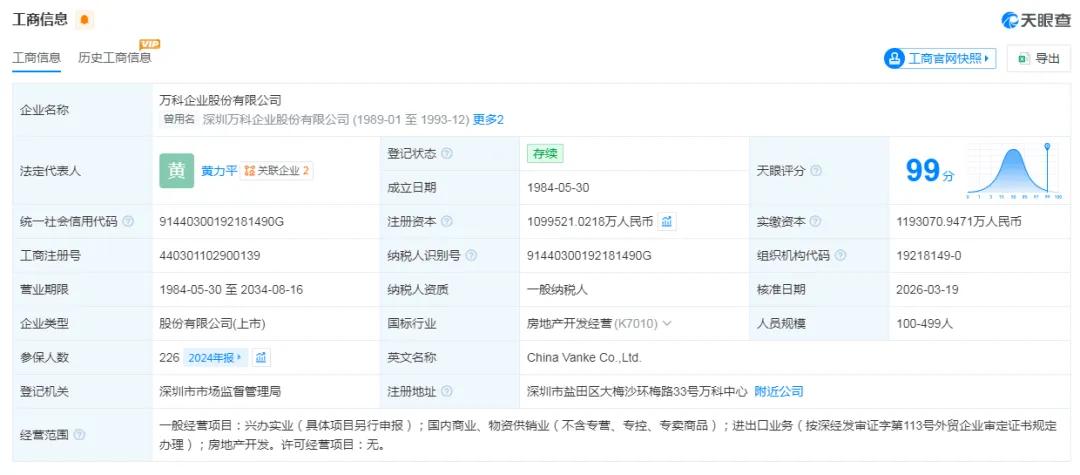This screenshot has height=475, width=1080.
Task: Open 附近公司 link
Action: click(x=778, y=392)
